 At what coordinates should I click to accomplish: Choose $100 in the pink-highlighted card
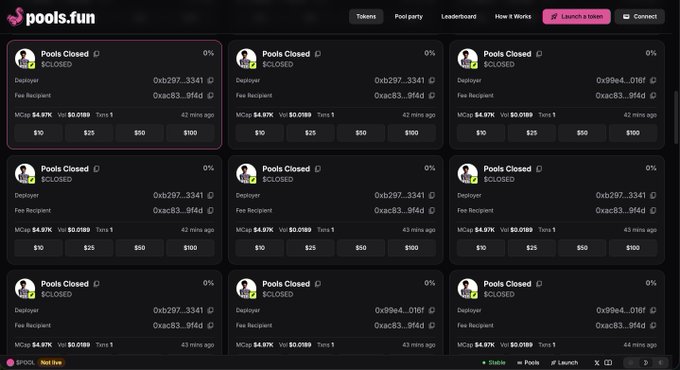190,133
